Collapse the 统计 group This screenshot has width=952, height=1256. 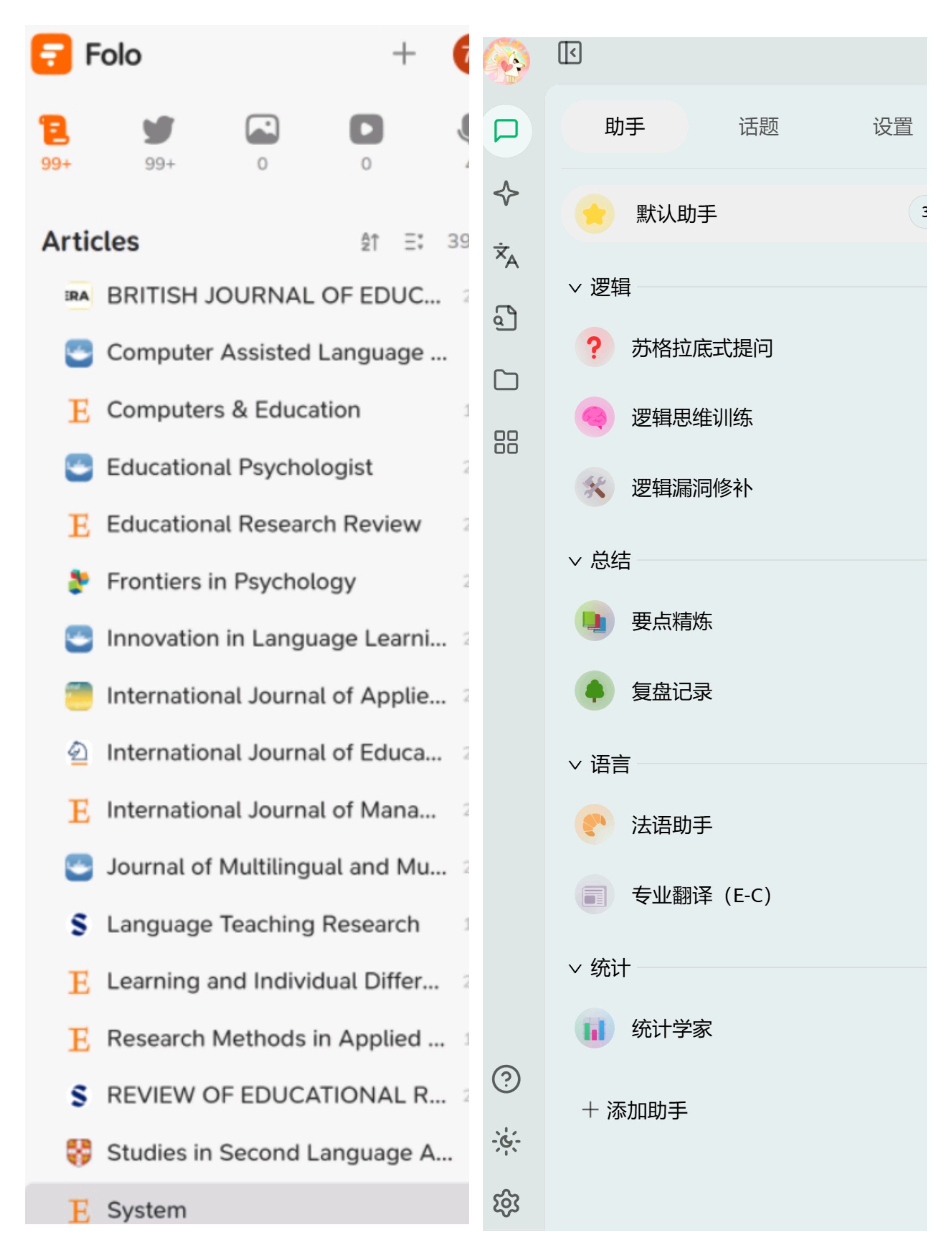click(x=575, y=968)
